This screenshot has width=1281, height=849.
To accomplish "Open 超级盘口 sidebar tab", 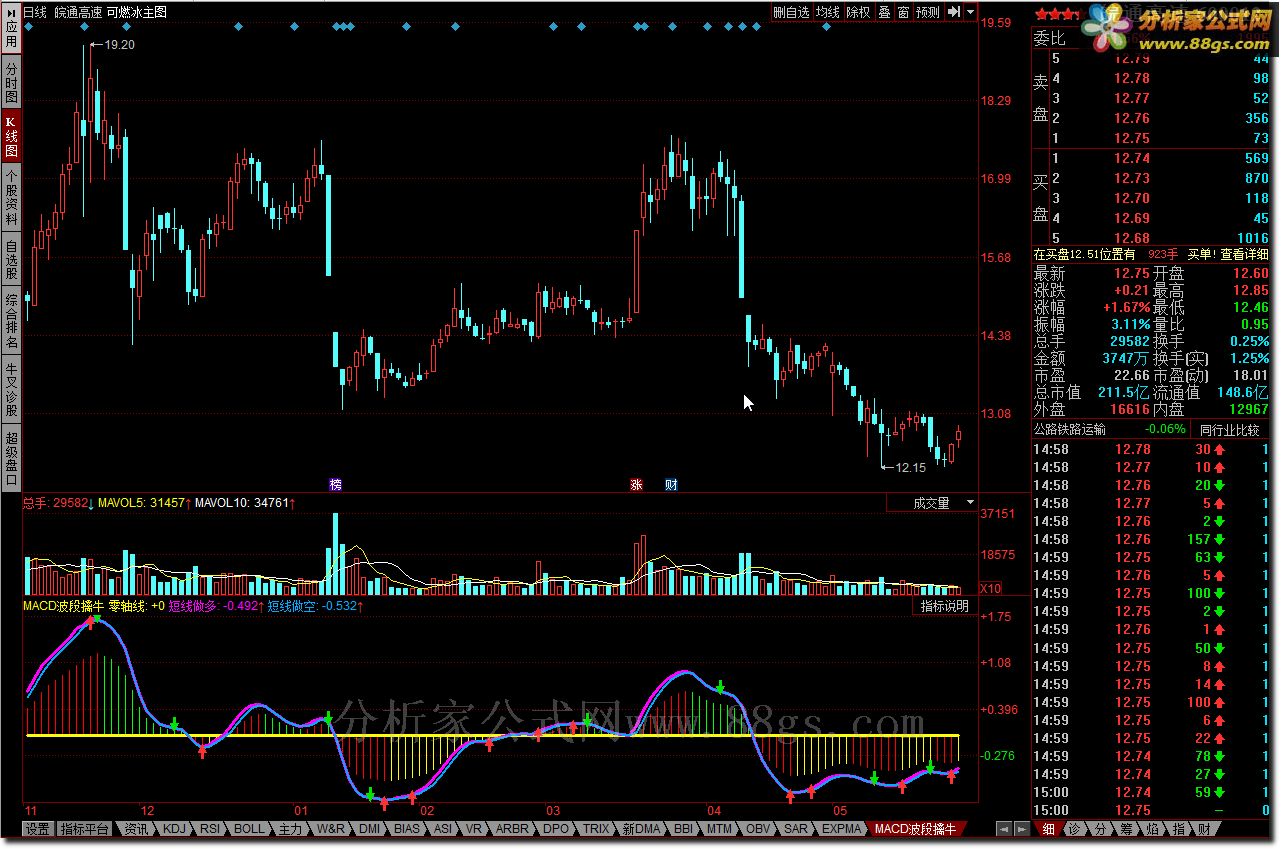I will tap(11, 458).
